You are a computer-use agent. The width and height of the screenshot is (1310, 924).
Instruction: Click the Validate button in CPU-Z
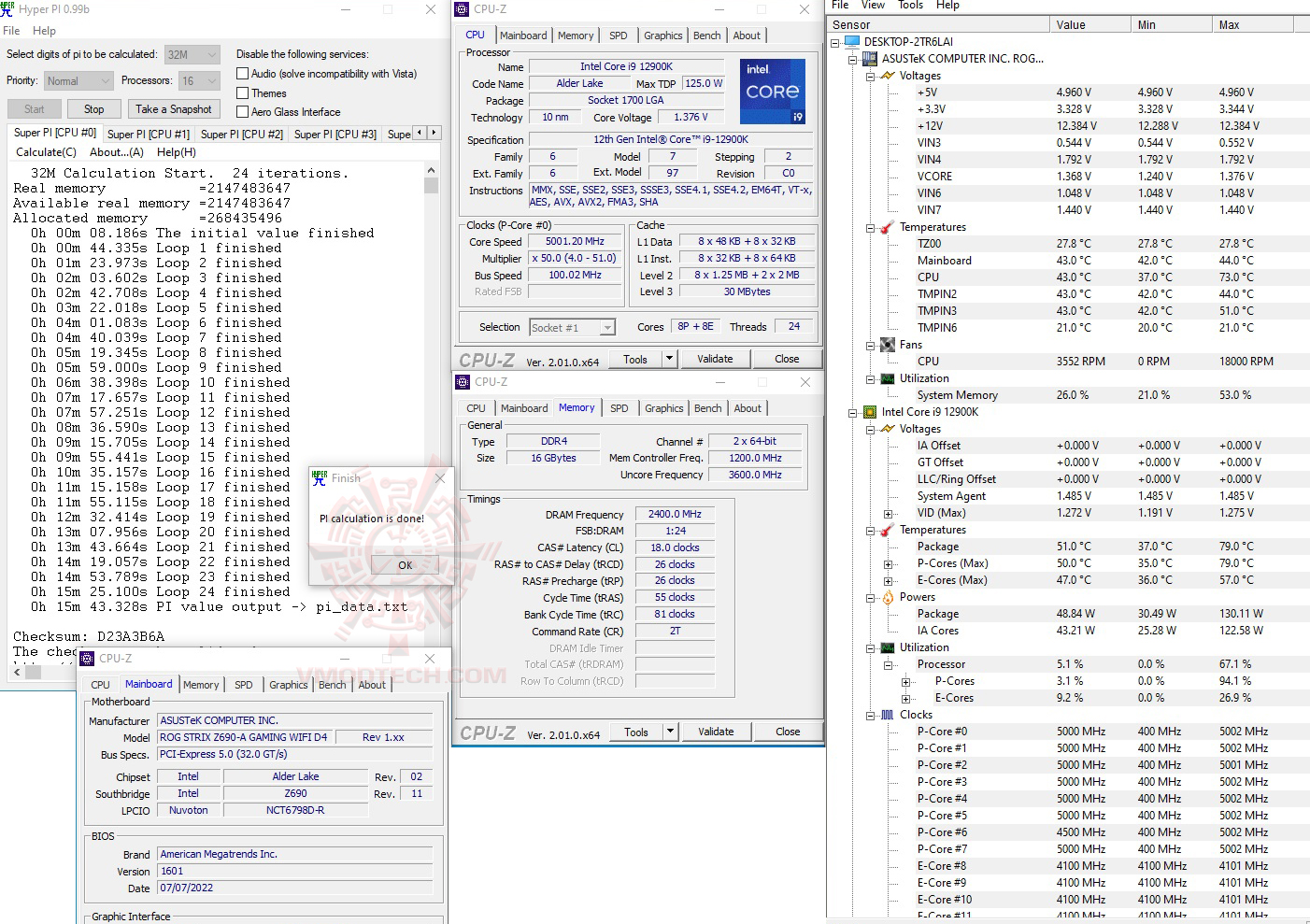point(716,358)
